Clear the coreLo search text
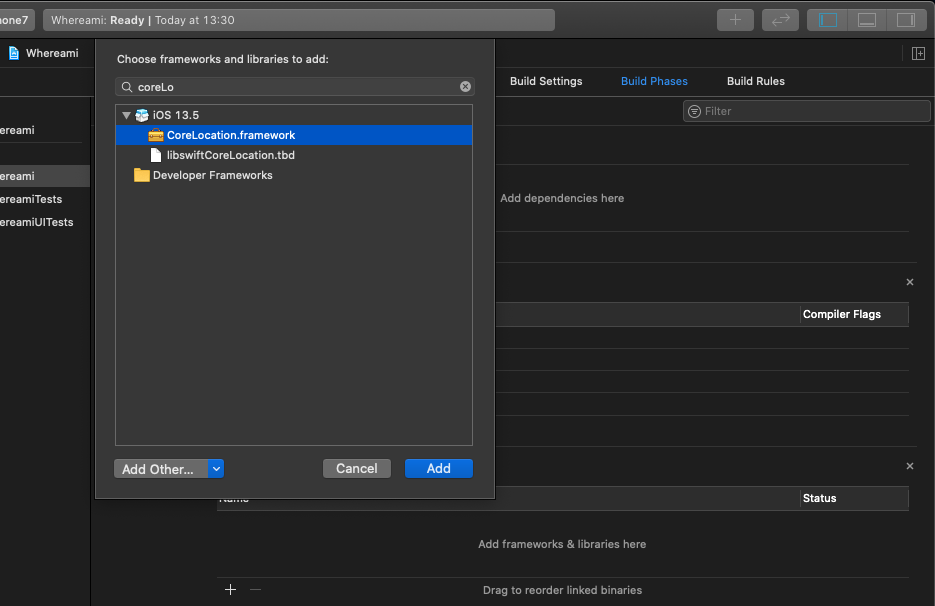935x606 pixels. (x=465, y=86)
